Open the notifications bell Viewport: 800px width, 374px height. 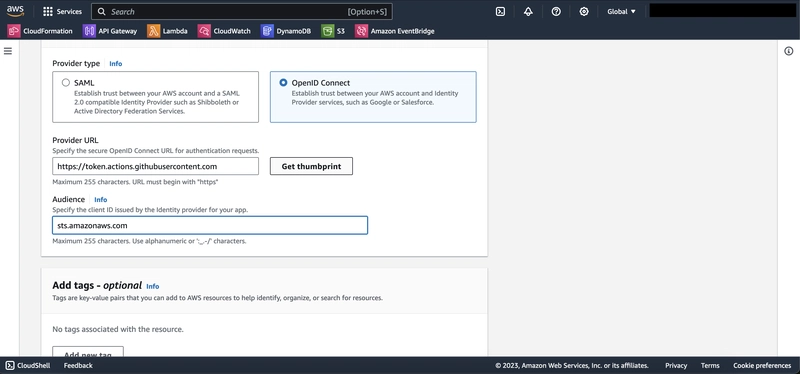click(529, 11)
